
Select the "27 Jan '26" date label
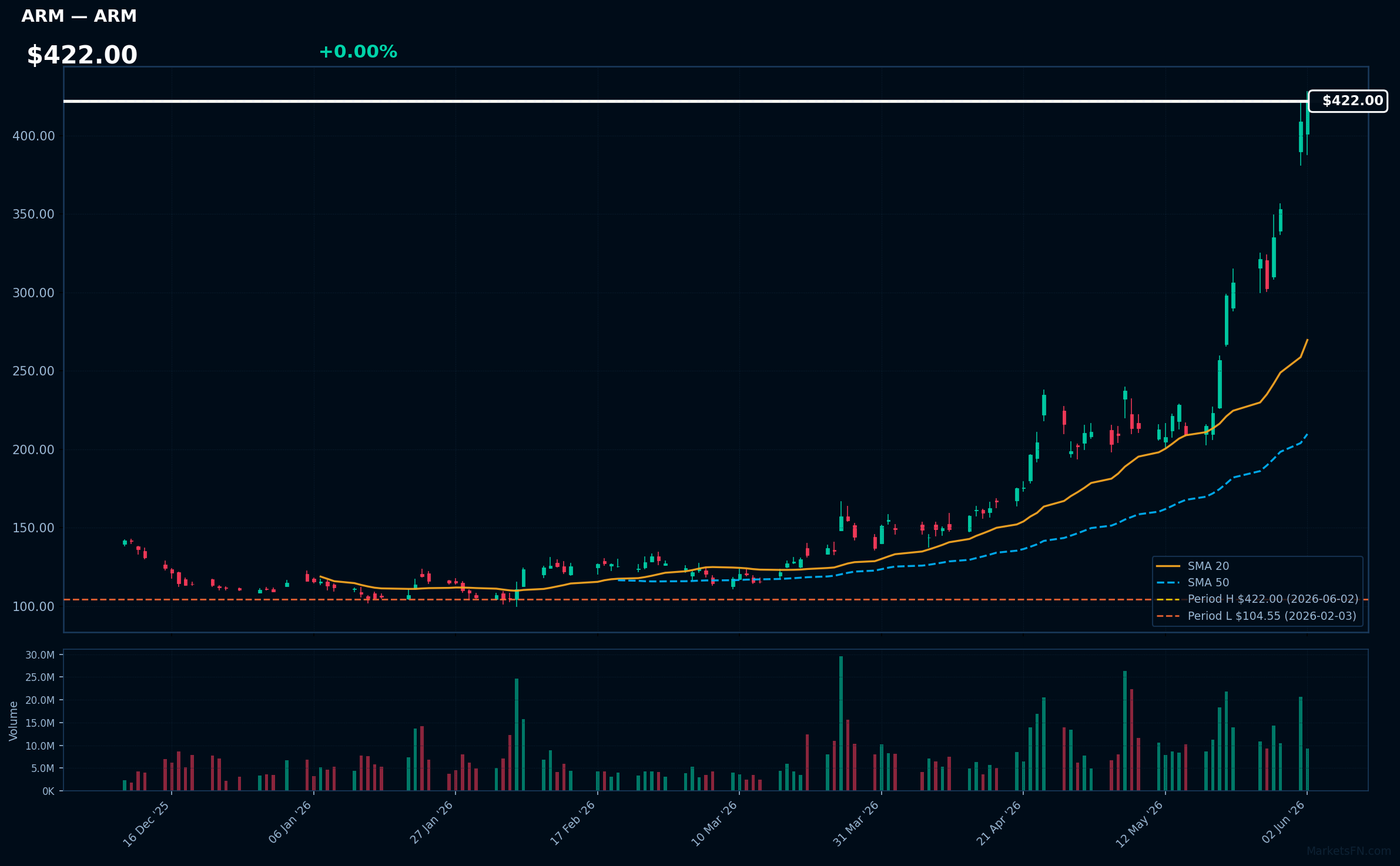click(x=432, y=823)
